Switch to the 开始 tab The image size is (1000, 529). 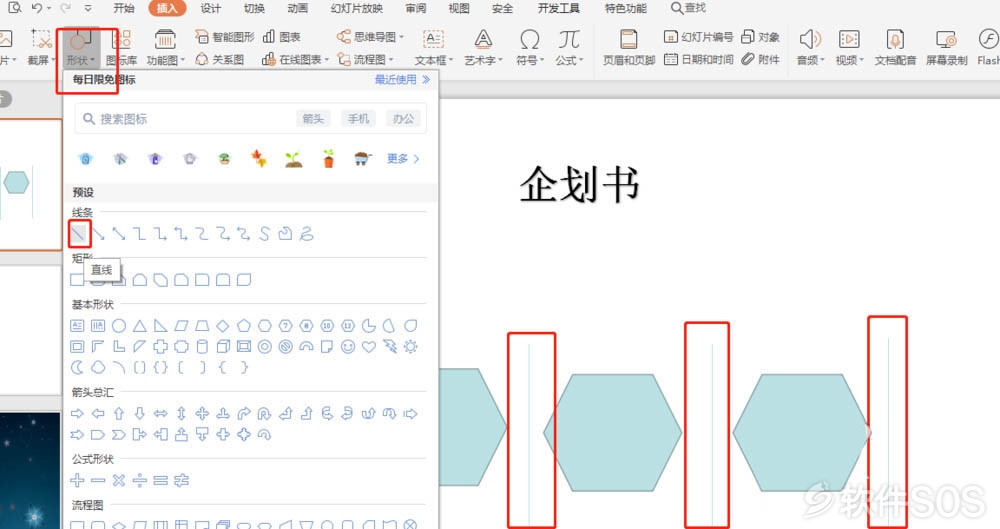click(124, 8)
